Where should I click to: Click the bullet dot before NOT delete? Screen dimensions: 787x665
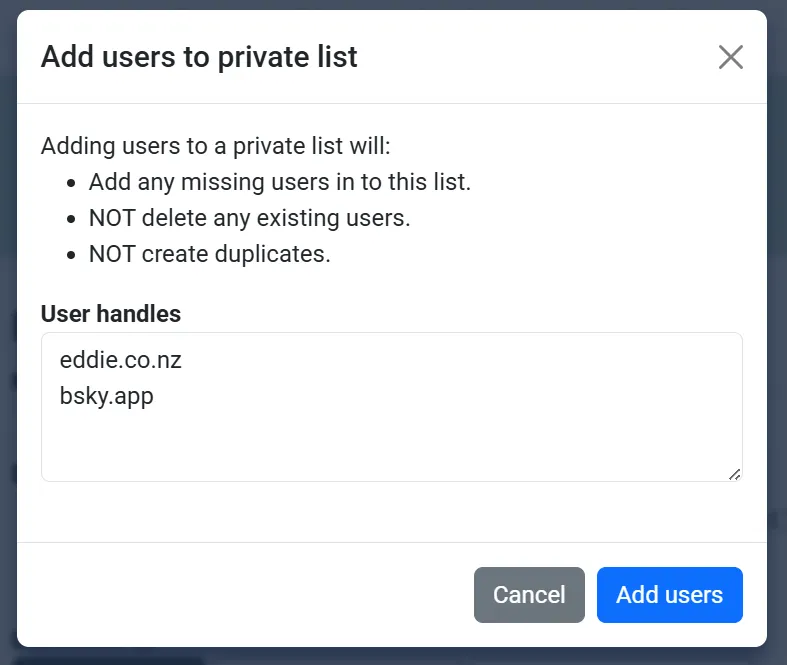(x=71, y=219)
